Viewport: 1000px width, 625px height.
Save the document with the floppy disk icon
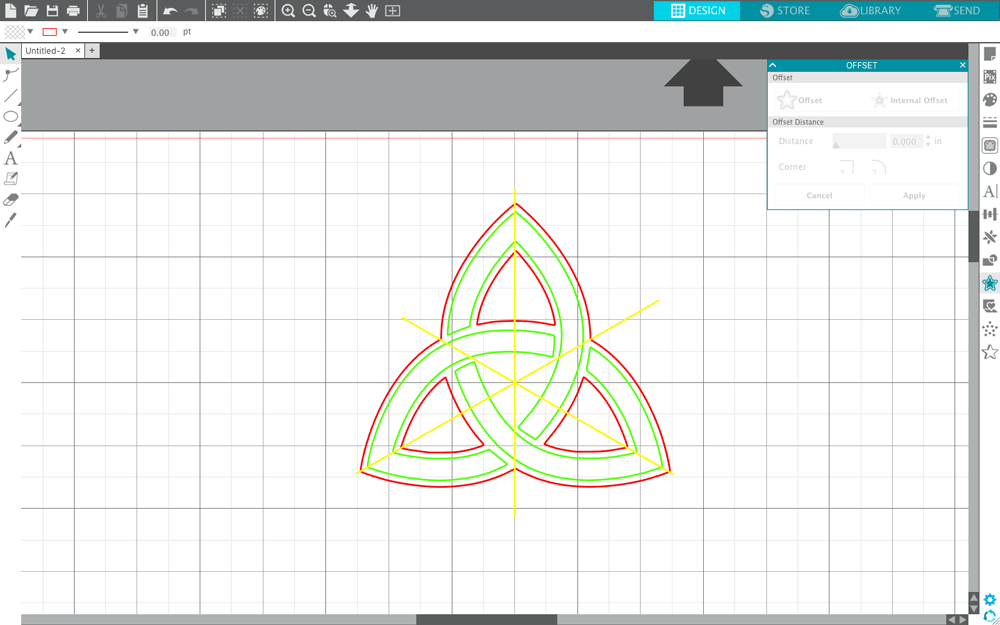pos(52,10)
